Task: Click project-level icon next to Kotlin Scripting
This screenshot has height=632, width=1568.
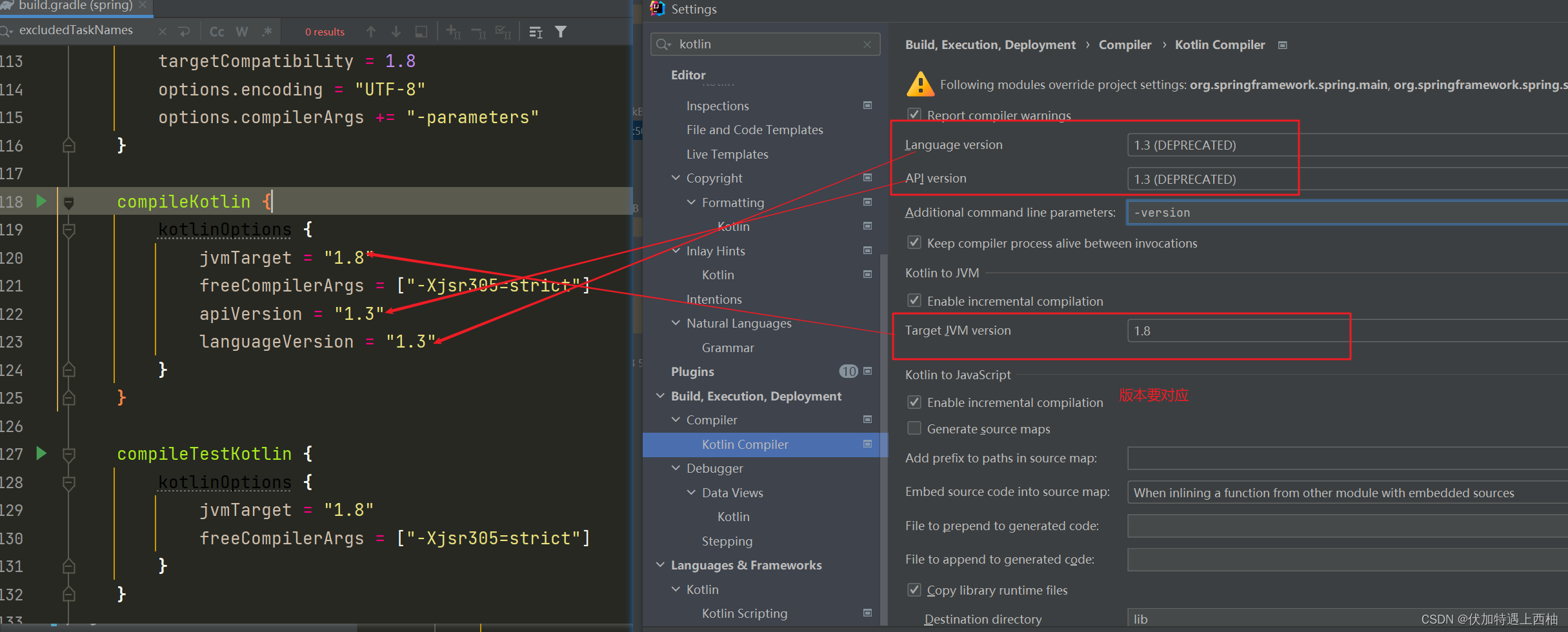Action: point(868,613)
